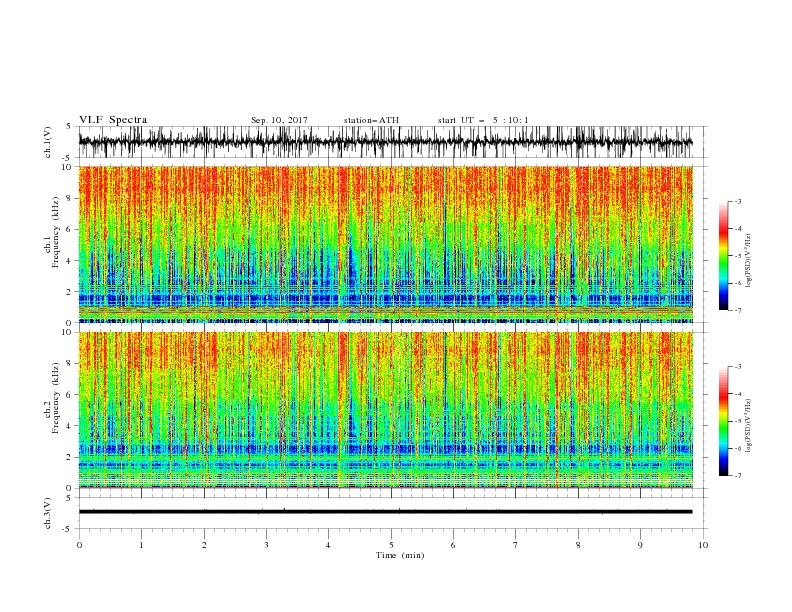Click the "ch.3(V)" waveform axis label
The height and width of the screenshot is (612, 792).
pos(48,513)
